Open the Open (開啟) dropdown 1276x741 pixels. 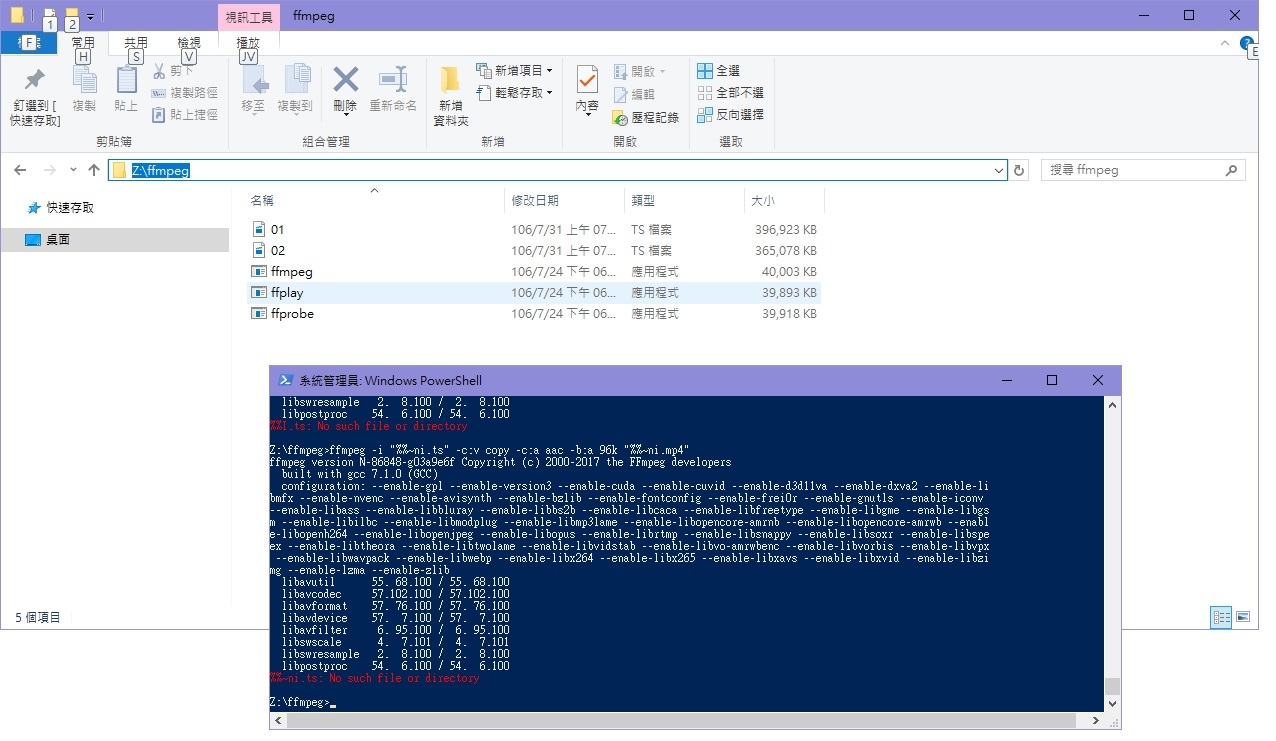point(639,71)
